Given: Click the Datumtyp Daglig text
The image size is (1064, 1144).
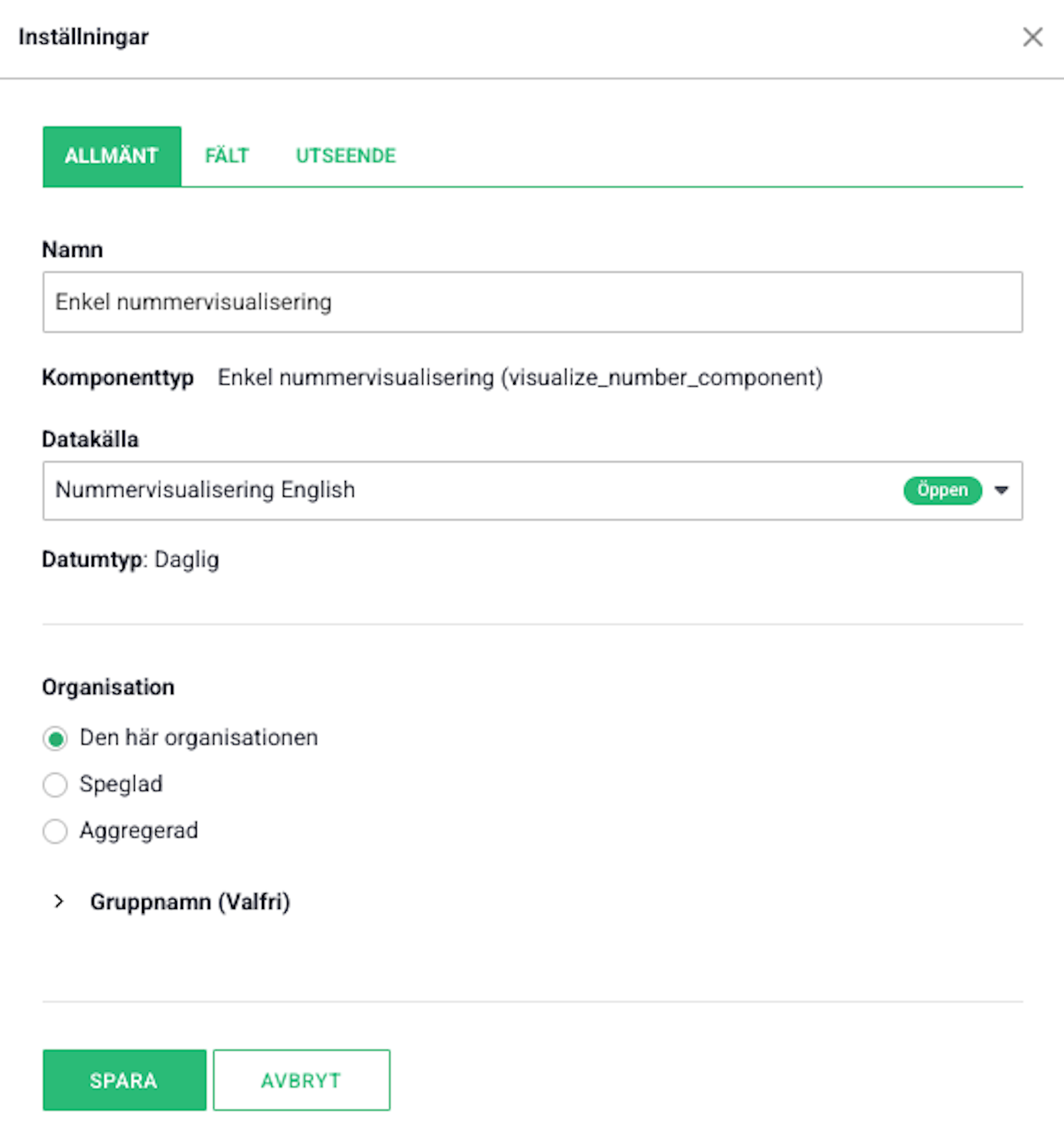Looking at the screenshot, I should pos(131,560).
